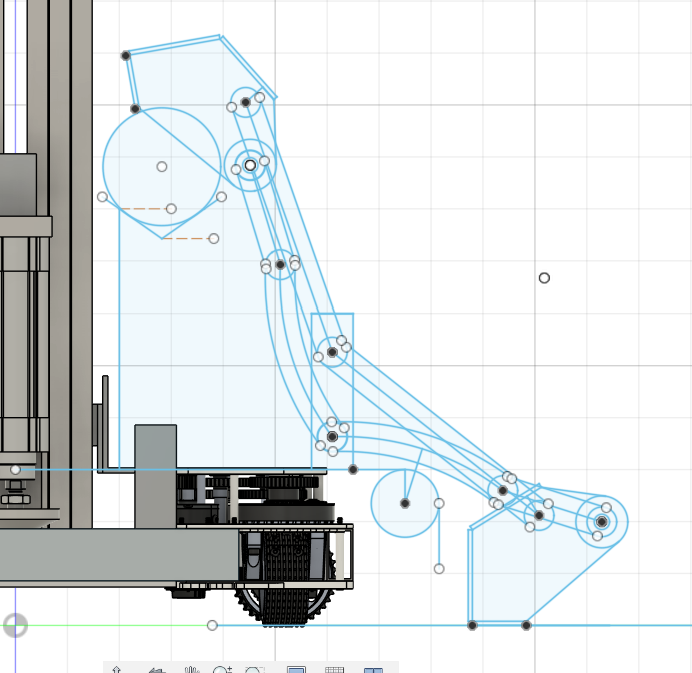Select the robot's treaded drive wheel
Viewport: 692px width, 673px height.
pos(284,580)
